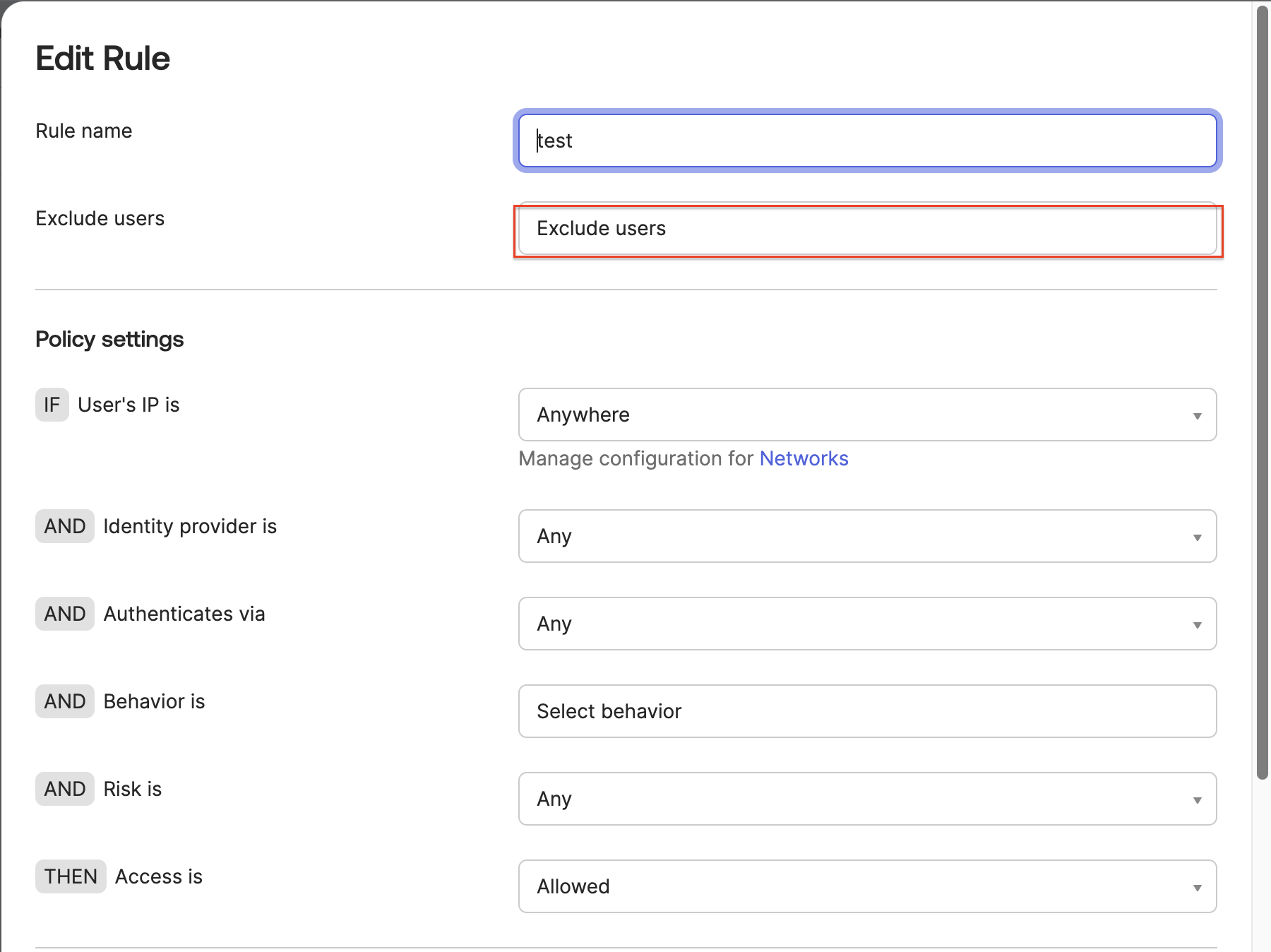Click the THEN badge beside Access is

[71, 876]
